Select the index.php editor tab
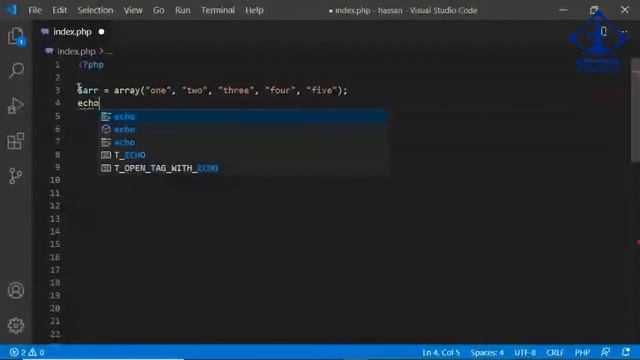Image resolution: width=640 pixels, height=360 pixels. coord(73,32)
